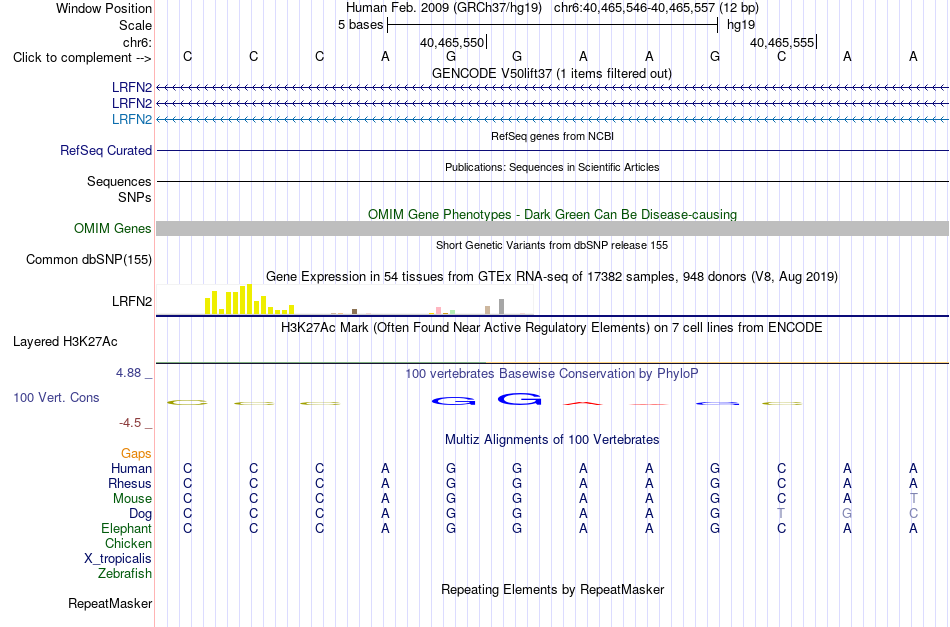Click the 'chr6:40,465,546-40,465,557 (12 bp)' position text
Image resolution: width=950 pixels, height=627 pixels.
[x=656, y=8]
